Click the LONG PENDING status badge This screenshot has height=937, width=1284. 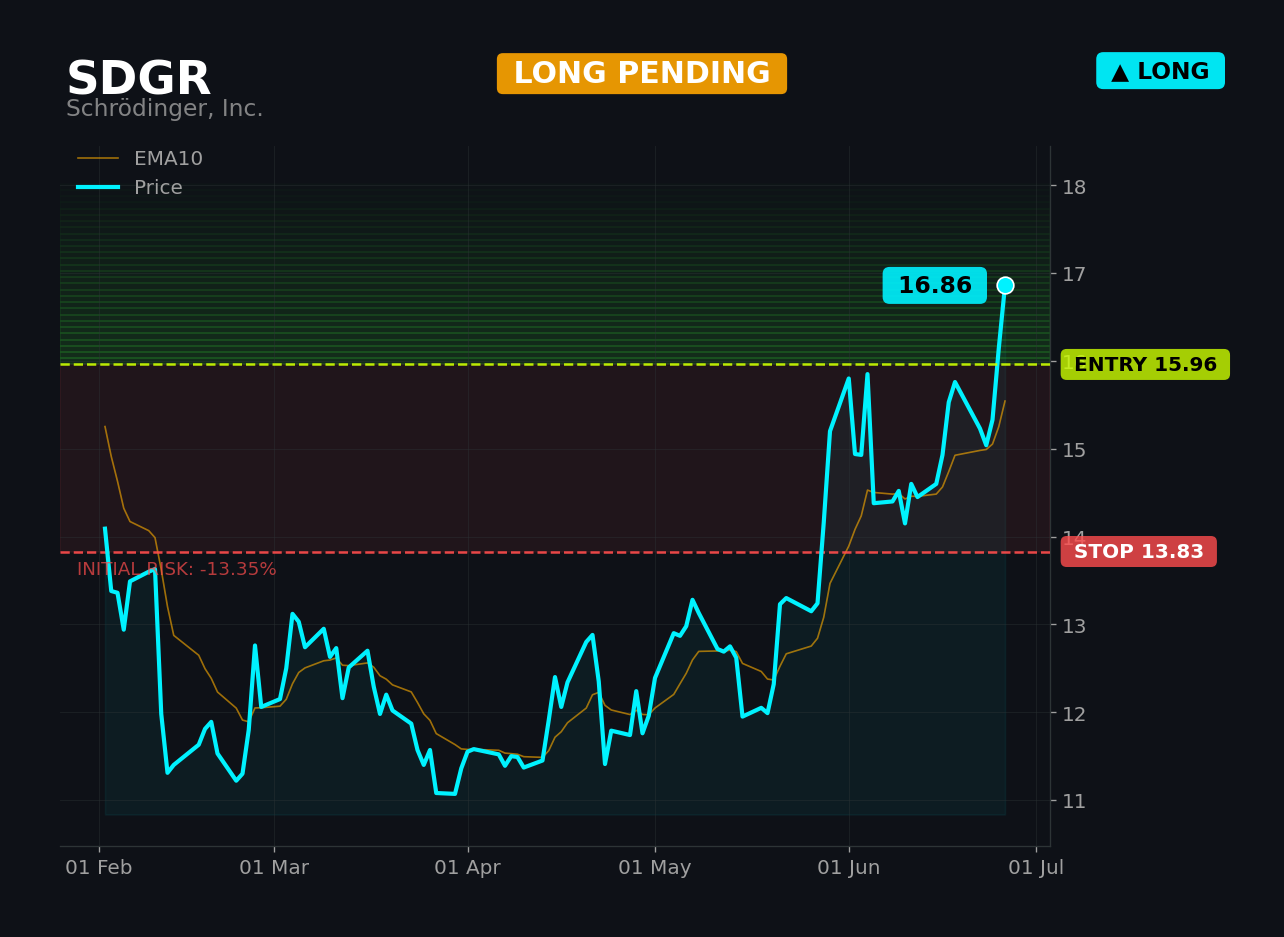click(x=642, y=74)
